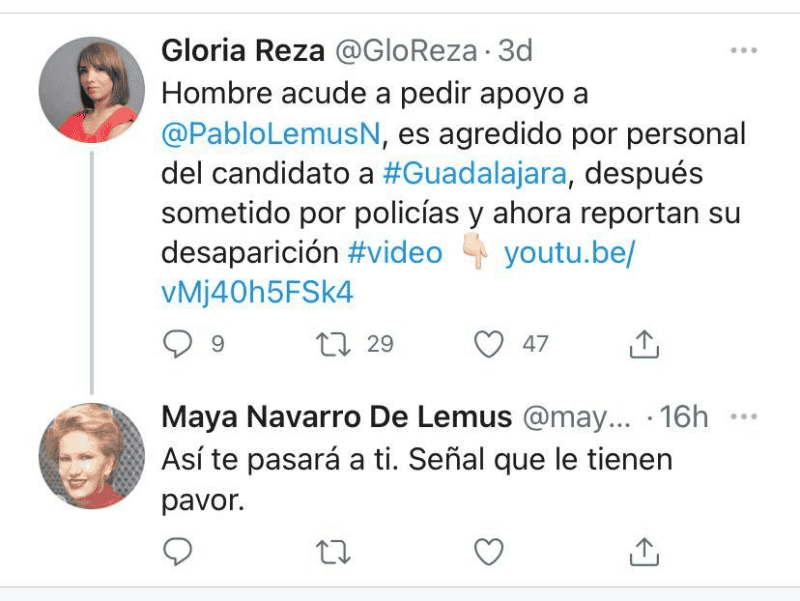
Task: Open the @PabloLemusN mention
Action: coord(272,133)
